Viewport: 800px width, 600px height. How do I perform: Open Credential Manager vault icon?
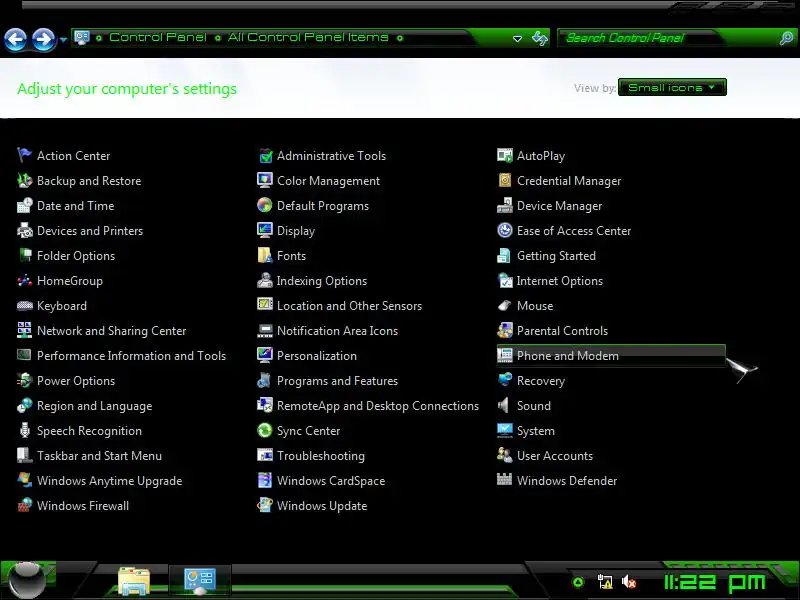tap(505, 180)
